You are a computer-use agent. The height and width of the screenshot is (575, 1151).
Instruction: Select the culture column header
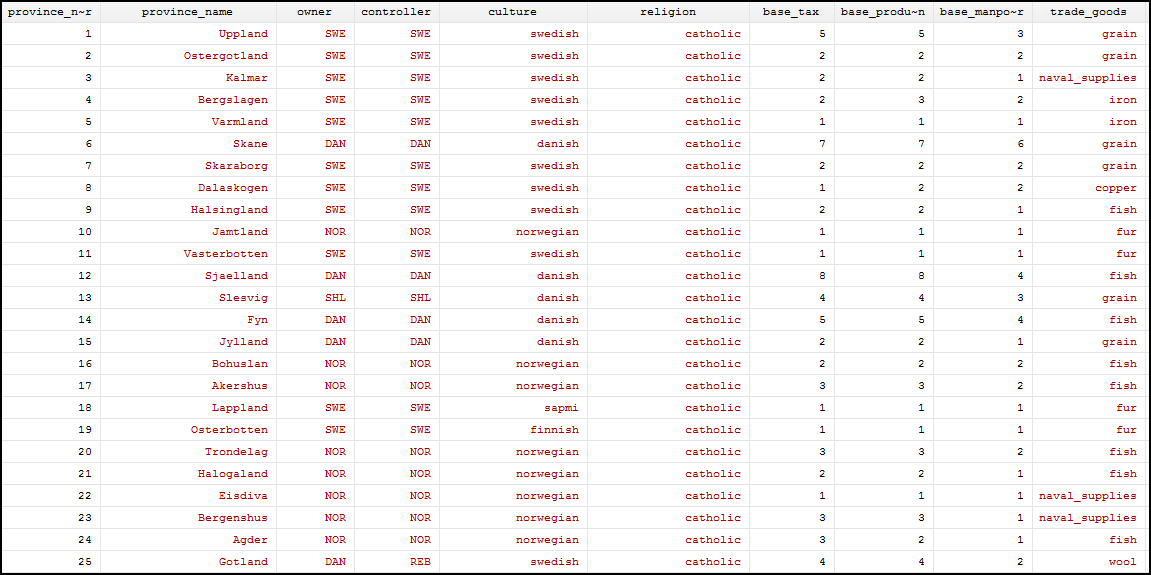[512, 12]
